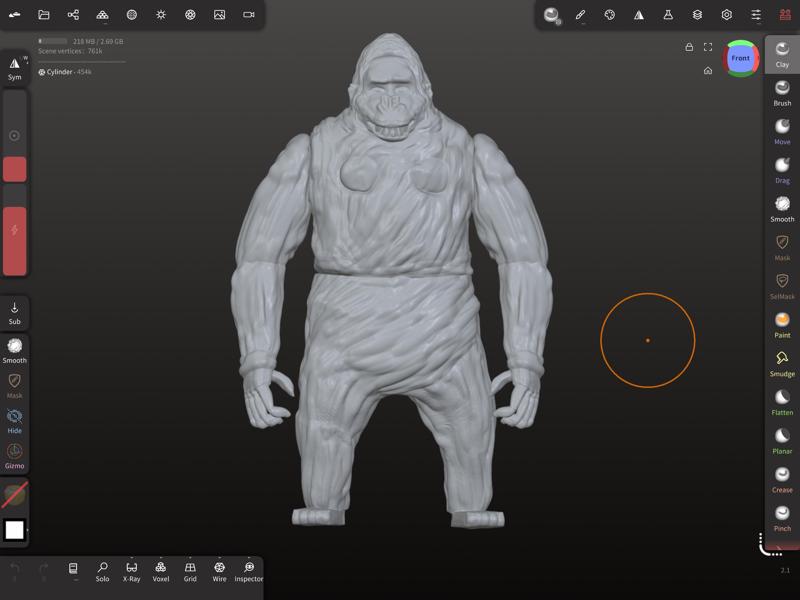Enable the Gizmo tool
Viewport: 800px width, 600px height.
coord(15,457)
